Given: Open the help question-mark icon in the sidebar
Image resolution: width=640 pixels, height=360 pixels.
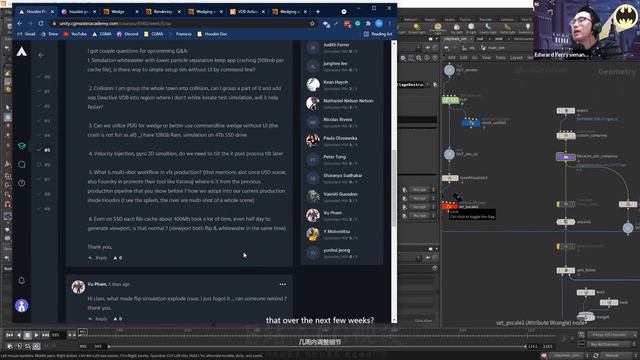Looking at the screenshot, I should pyautogui.click(x=22, y=183).
